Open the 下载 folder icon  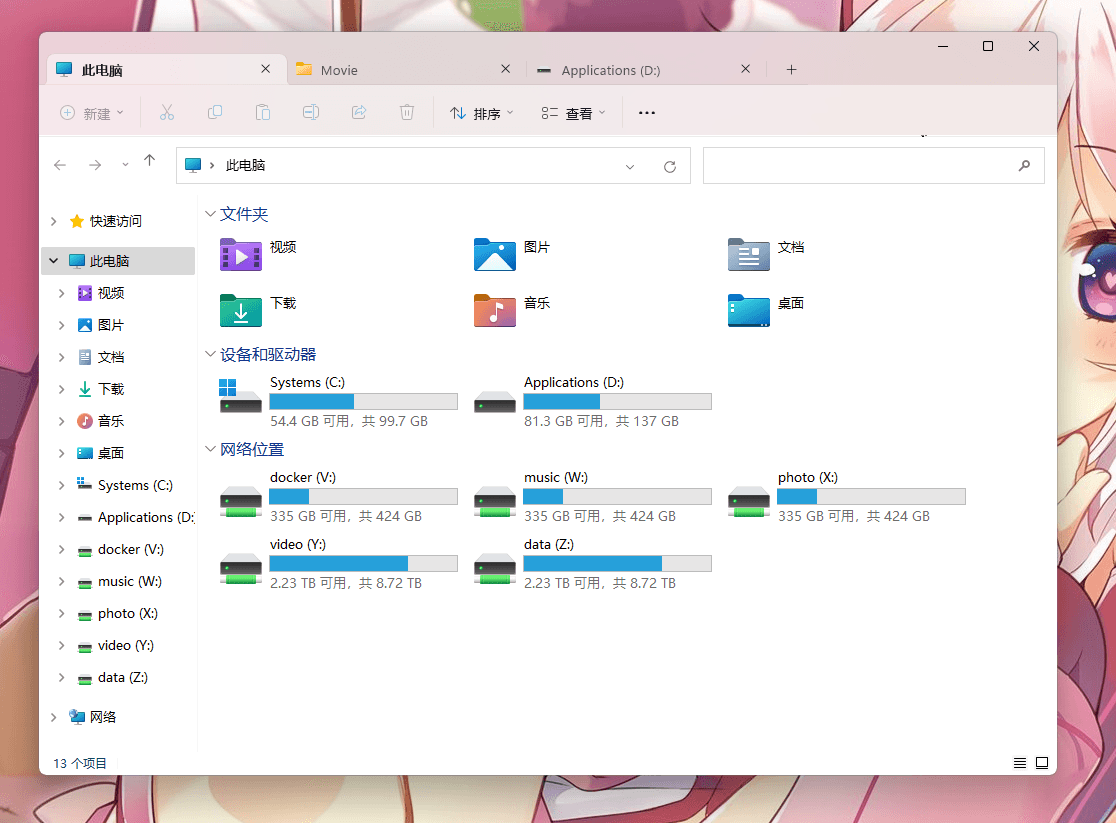click(x=241, y=311)
